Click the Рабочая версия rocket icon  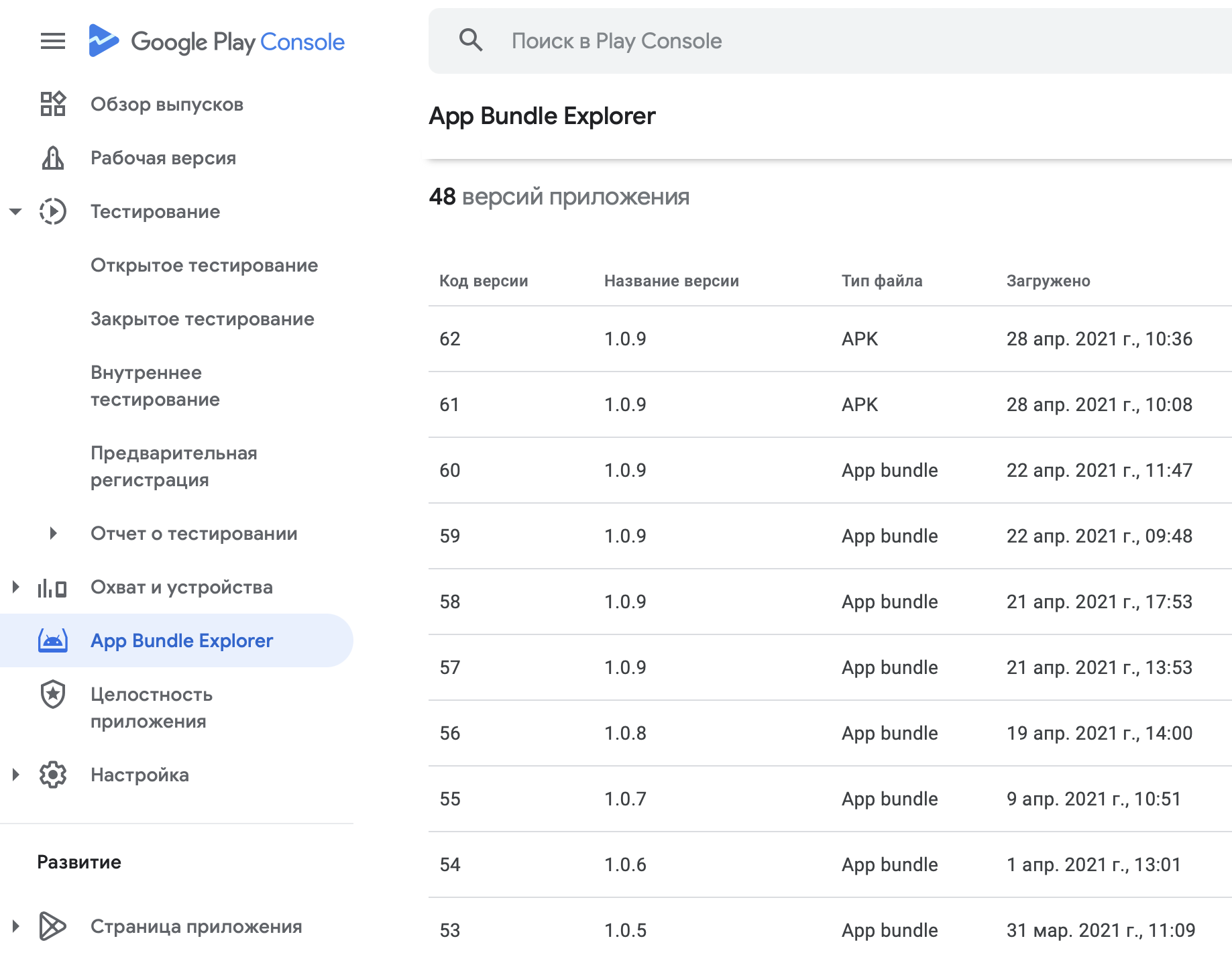[x=53, y=158]
